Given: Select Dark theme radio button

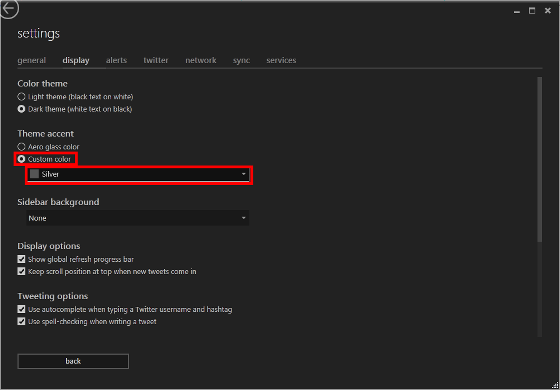Looking at the screenshot, I should click(21, 109).
